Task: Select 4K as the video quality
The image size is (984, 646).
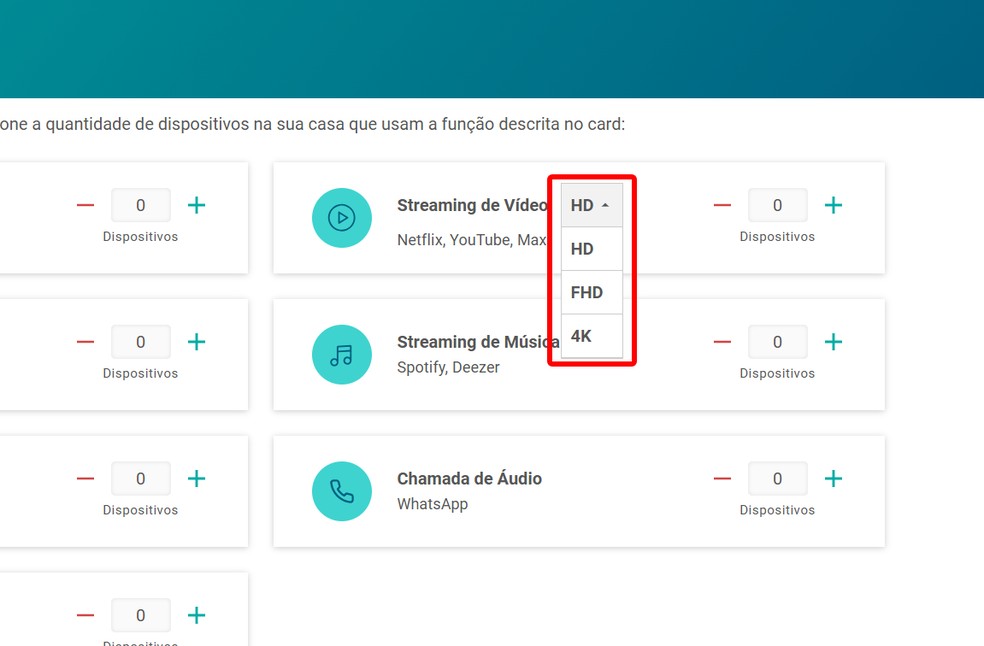Action: [x=582, y=336]
